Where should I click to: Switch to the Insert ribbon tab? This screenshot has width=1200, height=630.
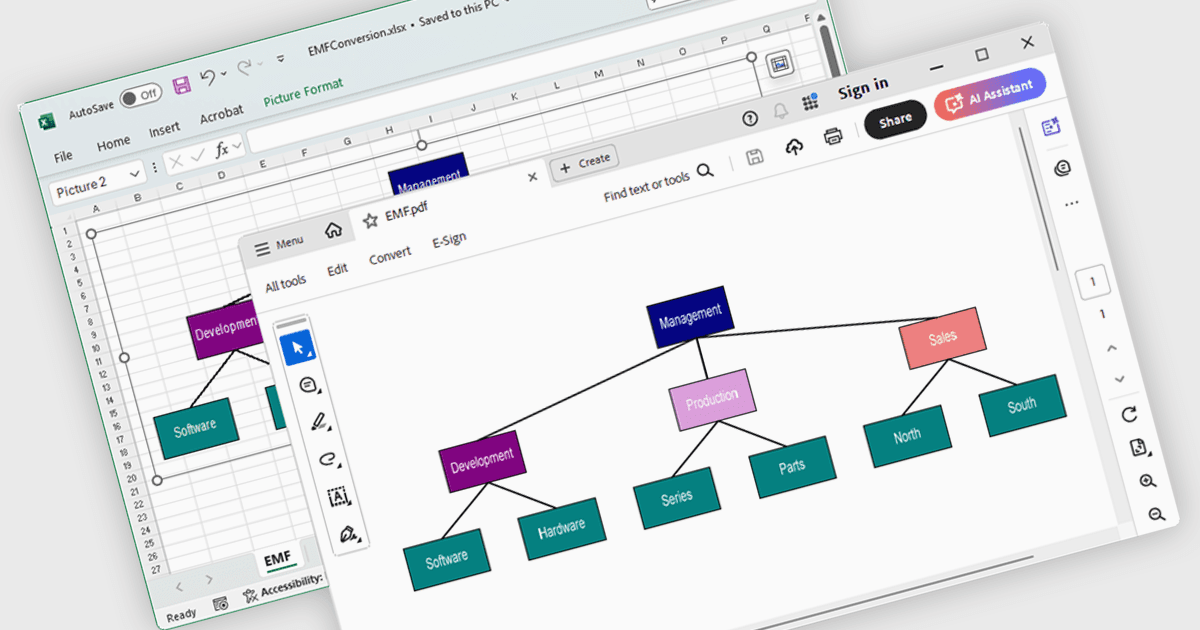click(164, 130)
